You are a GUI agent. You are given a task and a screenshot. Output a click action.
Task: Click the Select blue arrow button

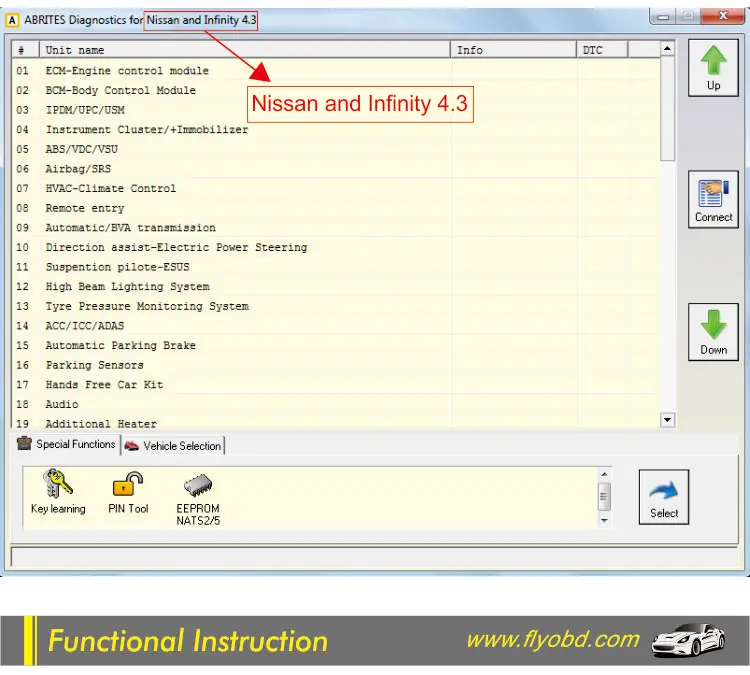pos(664,497)
